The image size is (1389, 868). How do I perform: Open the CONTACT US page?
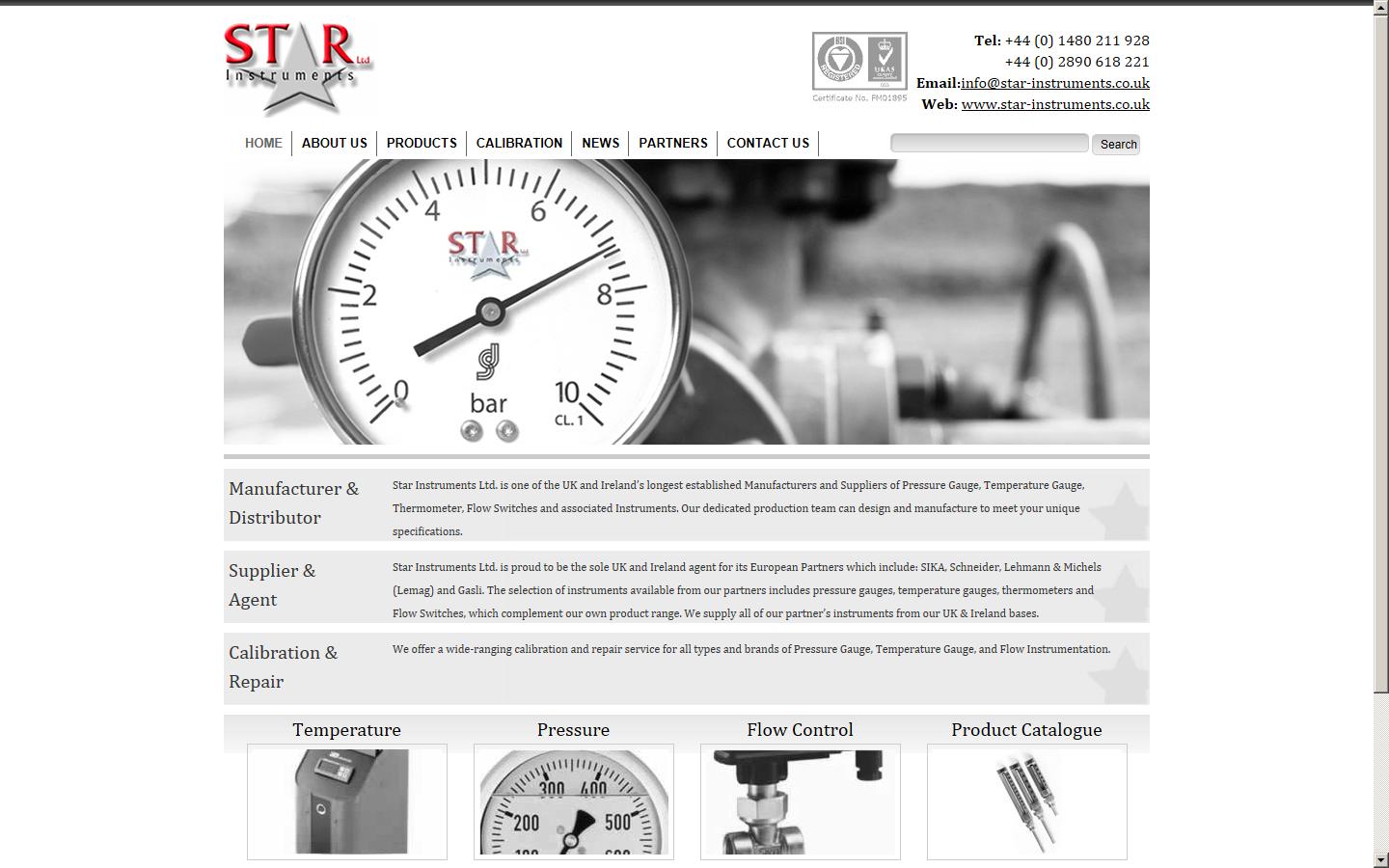tap(768, 143)
